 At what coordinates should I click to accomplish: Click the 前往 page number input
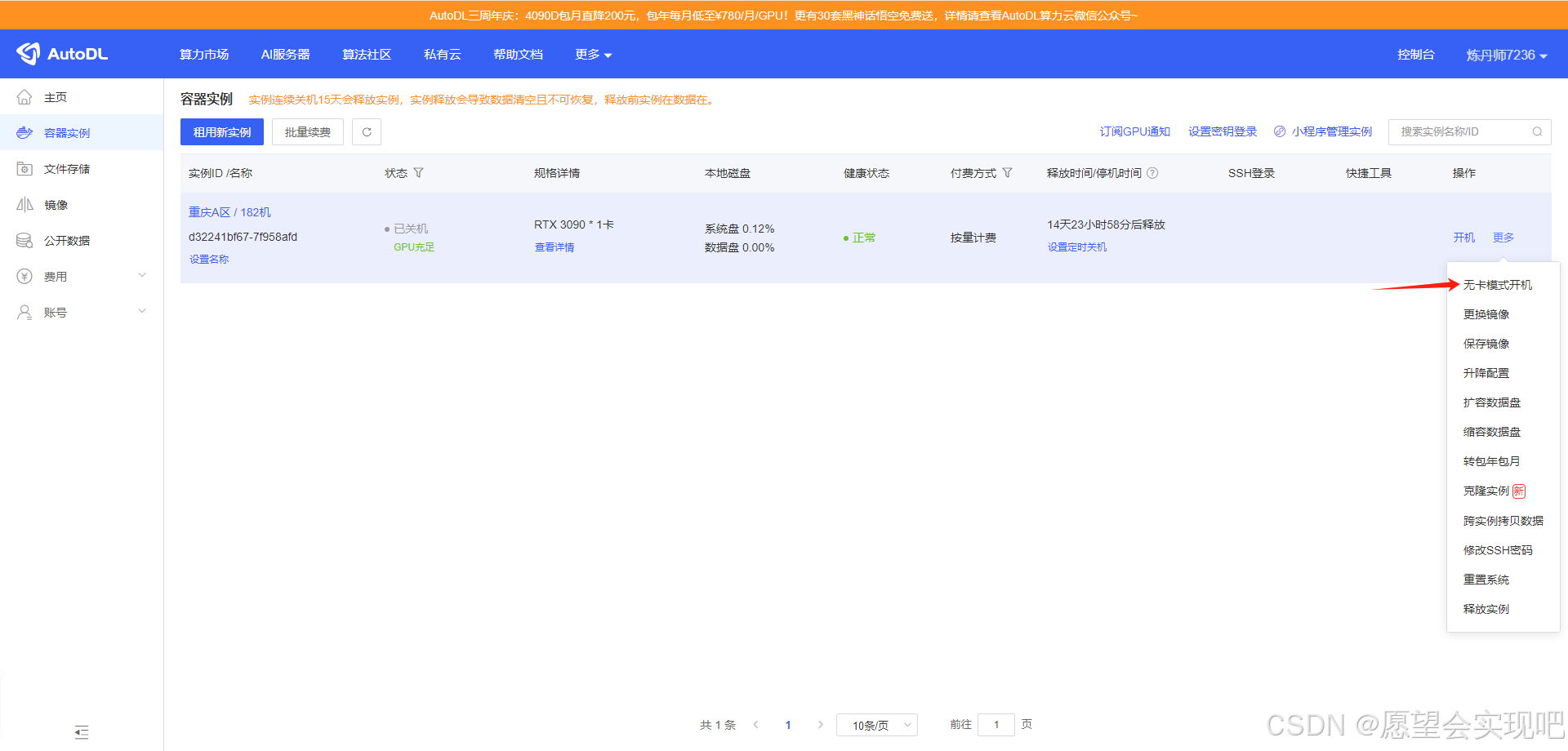(996, 725)
